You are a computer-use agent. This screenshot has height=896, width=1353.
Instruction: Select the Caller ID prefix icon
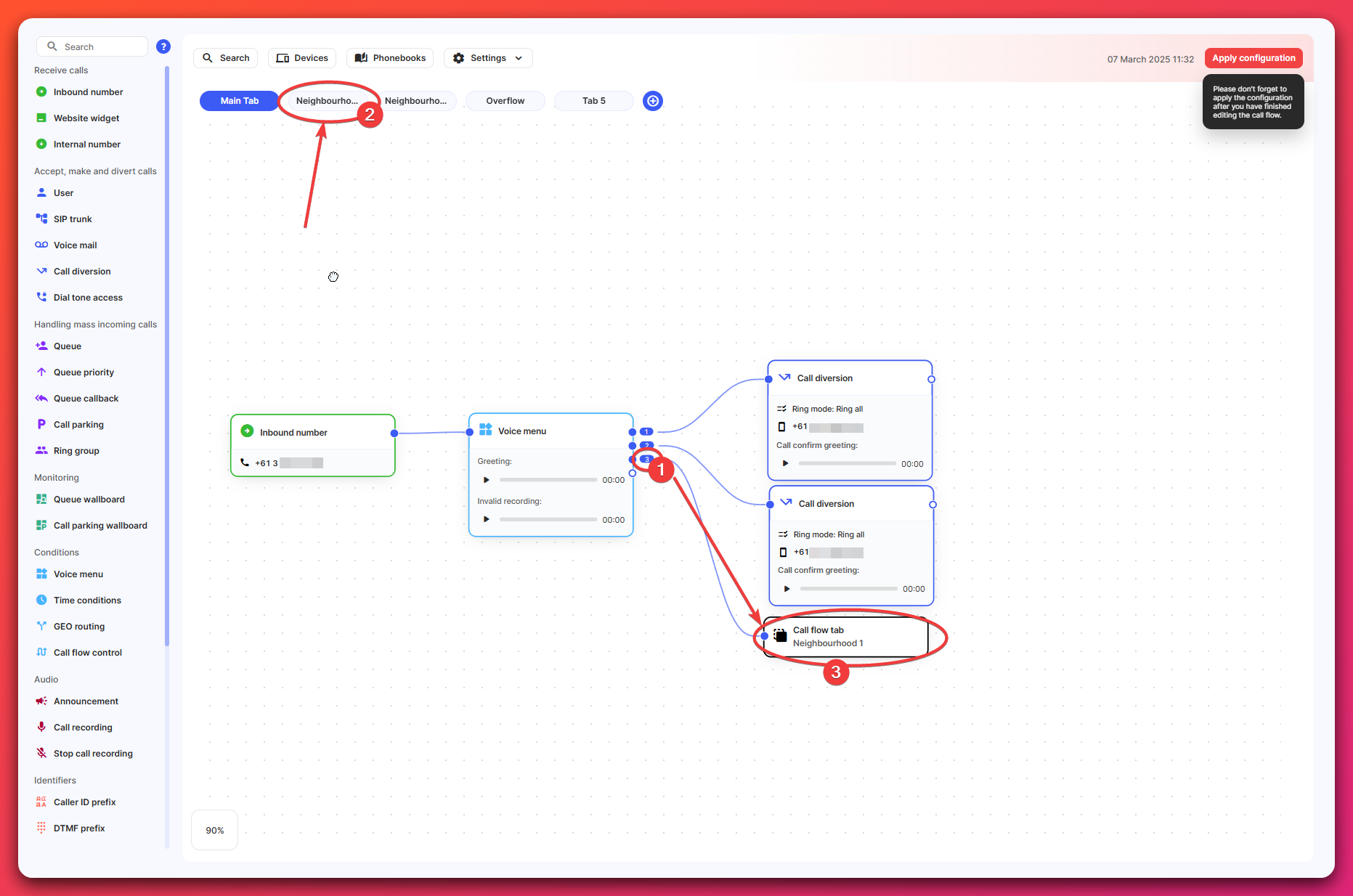41,802
